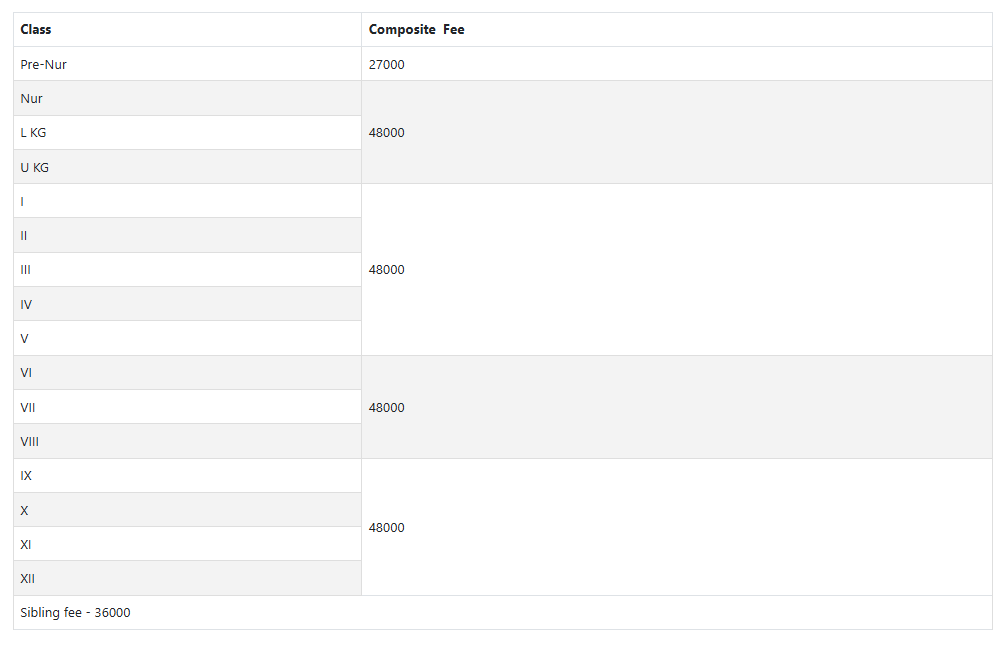The height and width of the screenshot is (647, 1002).
Task: Select the U KG class row
Action: [187, 167]
